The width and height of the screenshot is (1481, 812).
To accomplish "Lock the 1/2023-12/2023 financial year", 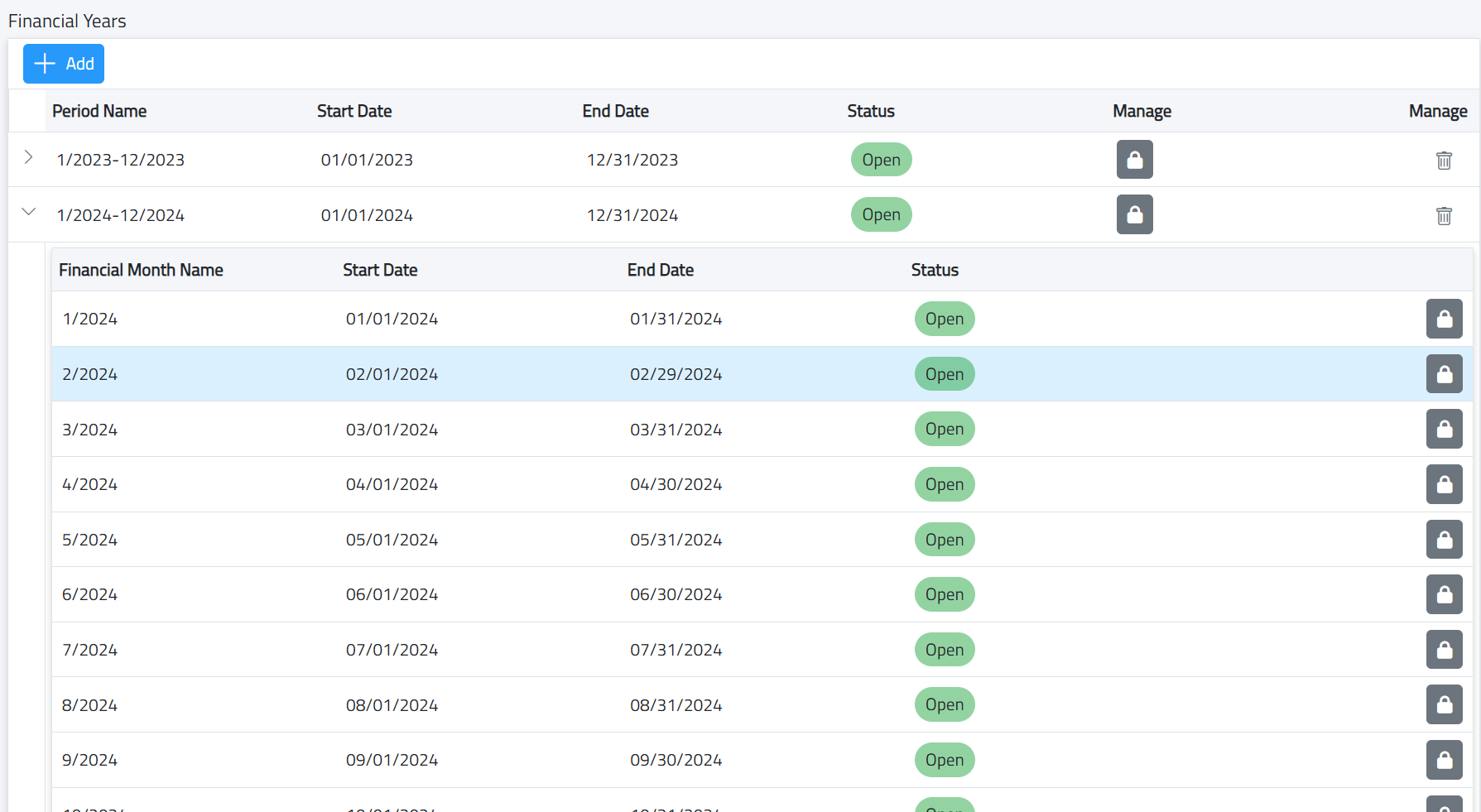I will tap(1134, 160).
